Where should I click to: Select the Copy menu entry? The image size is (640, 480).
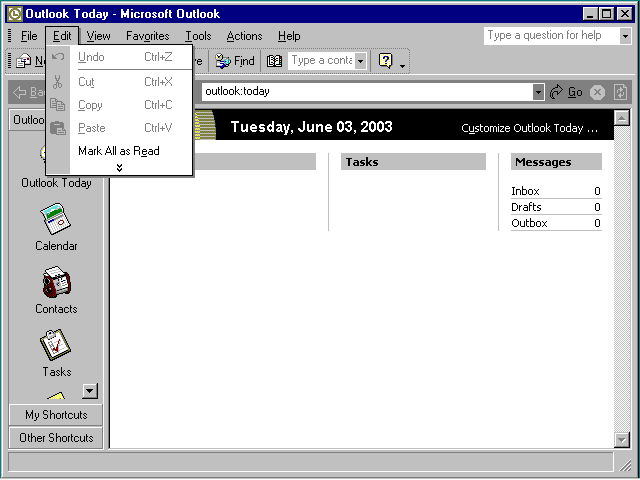(118, 105)
